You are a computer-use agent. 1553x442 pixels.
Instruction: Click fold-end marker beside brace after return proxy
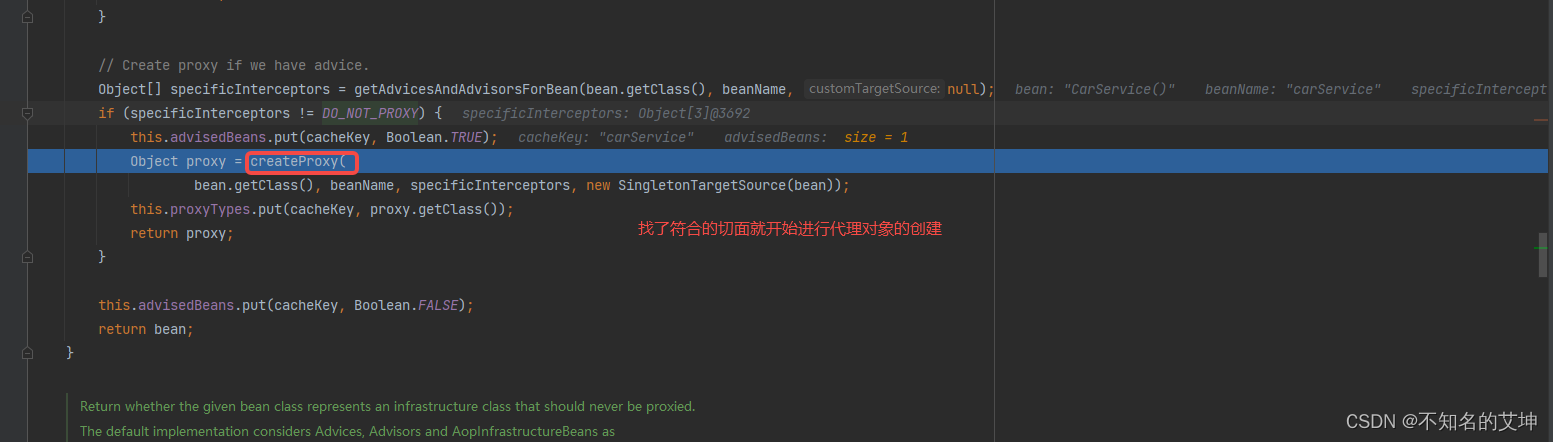pyautogui.click(x=27, y=257)
